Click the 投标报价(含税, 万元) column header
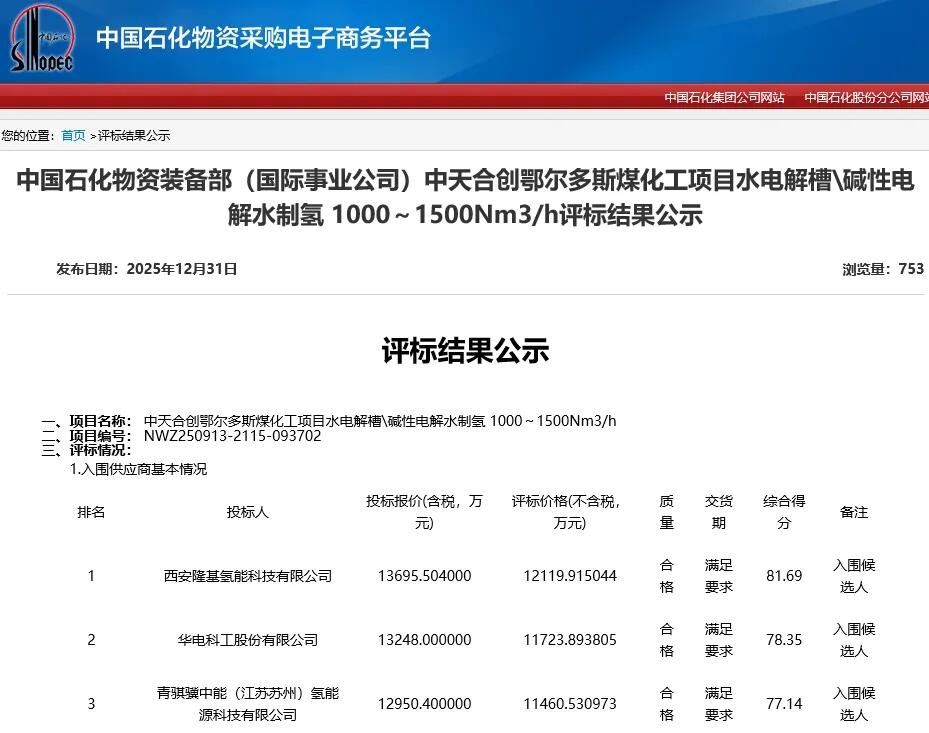The height and width of the screenshot is (733, 929). click(x=424, y=512)
